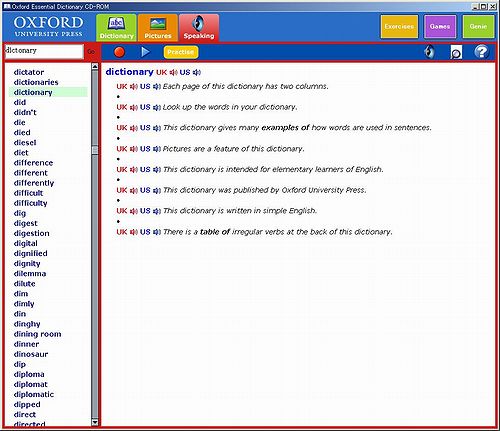Play UK audio for 'published by Oxford University Press'
Screen dimensions: 500x431
(134, 190)
